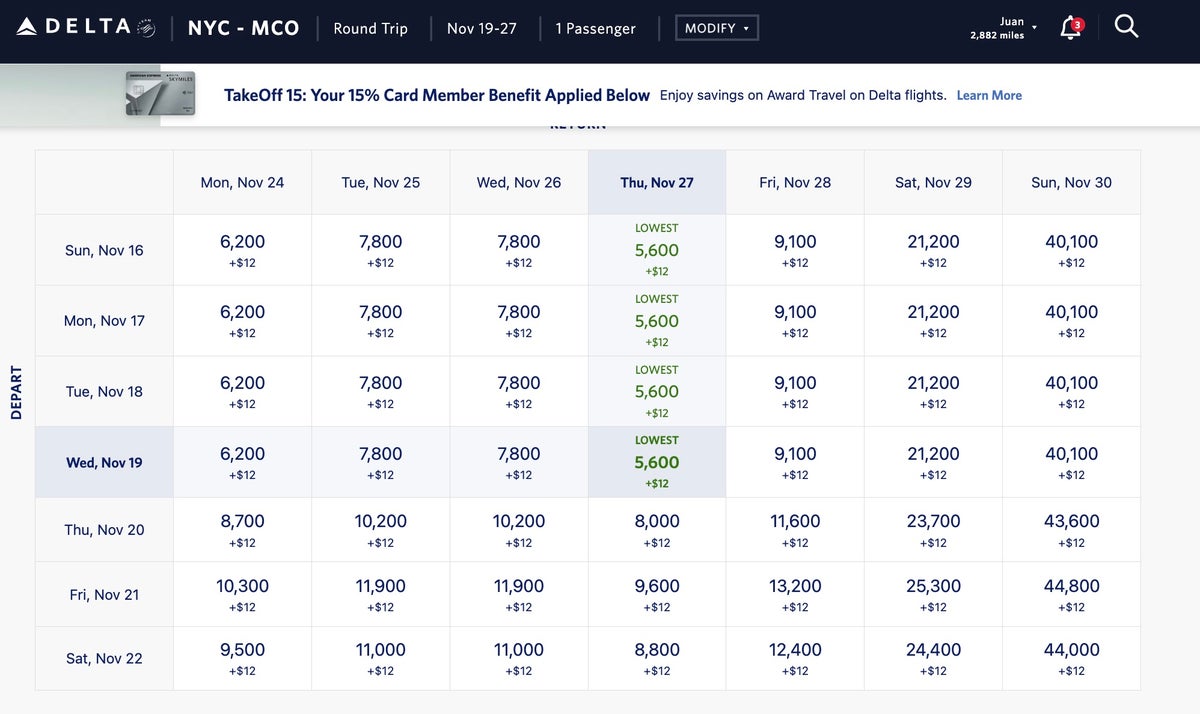1200x714 pixels.
Task: Choose 11,000 fare returning Tue, Nov 25
Action: (380, 658)
